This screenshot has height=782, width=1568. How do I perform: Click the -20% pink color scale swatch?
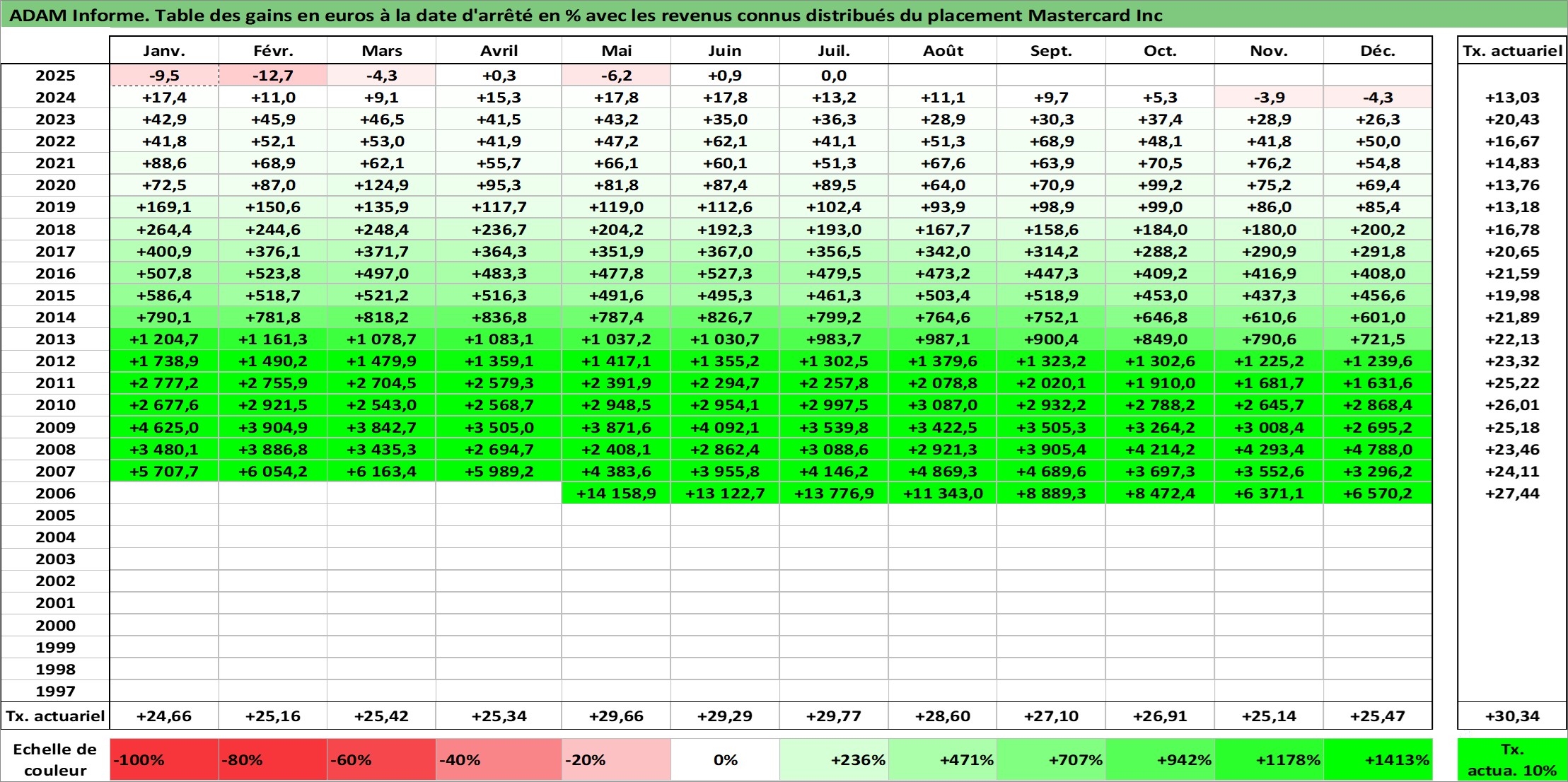[x=617, y=760]
